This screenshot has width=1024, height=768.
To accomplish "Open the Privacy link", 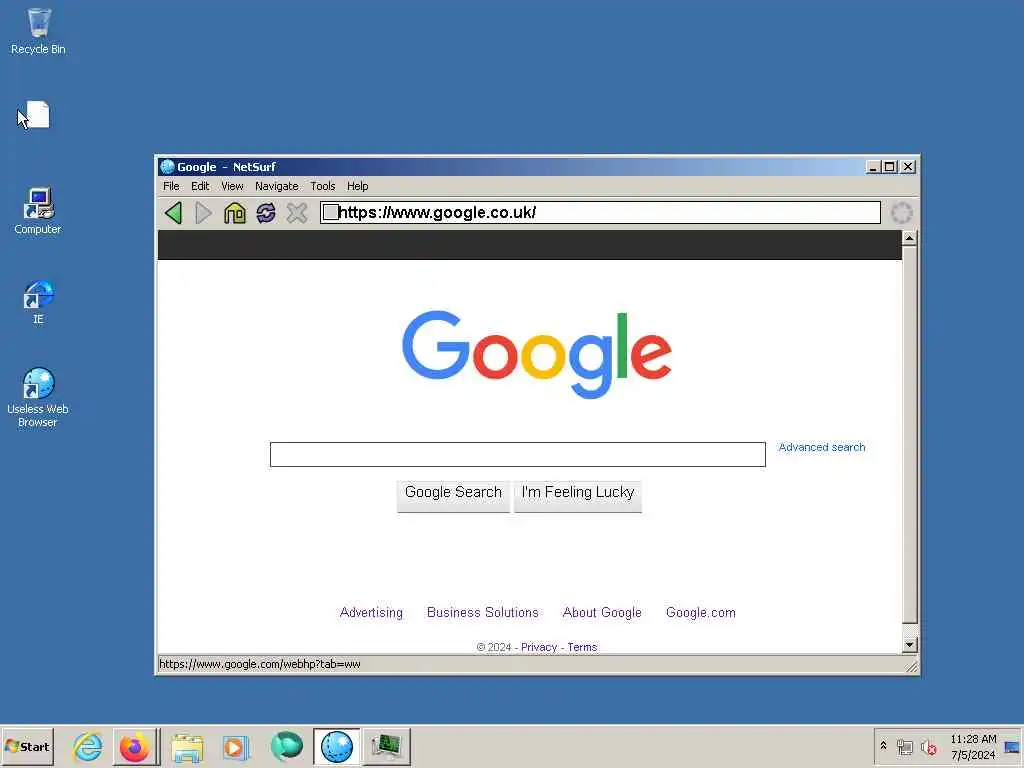I will point(539,647).
